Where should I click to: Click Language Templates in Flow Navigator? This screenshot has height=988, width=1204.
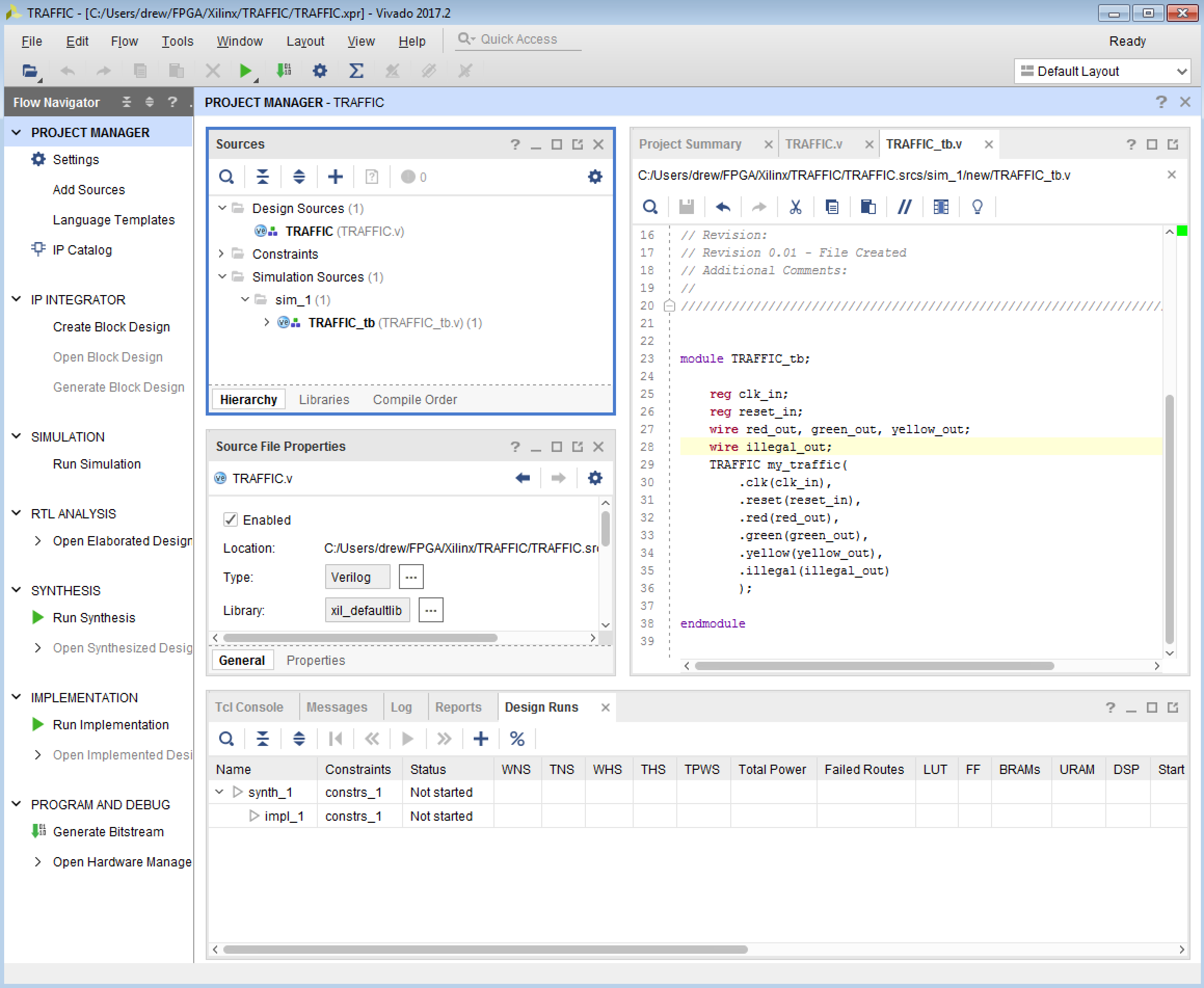pos(114,220)
